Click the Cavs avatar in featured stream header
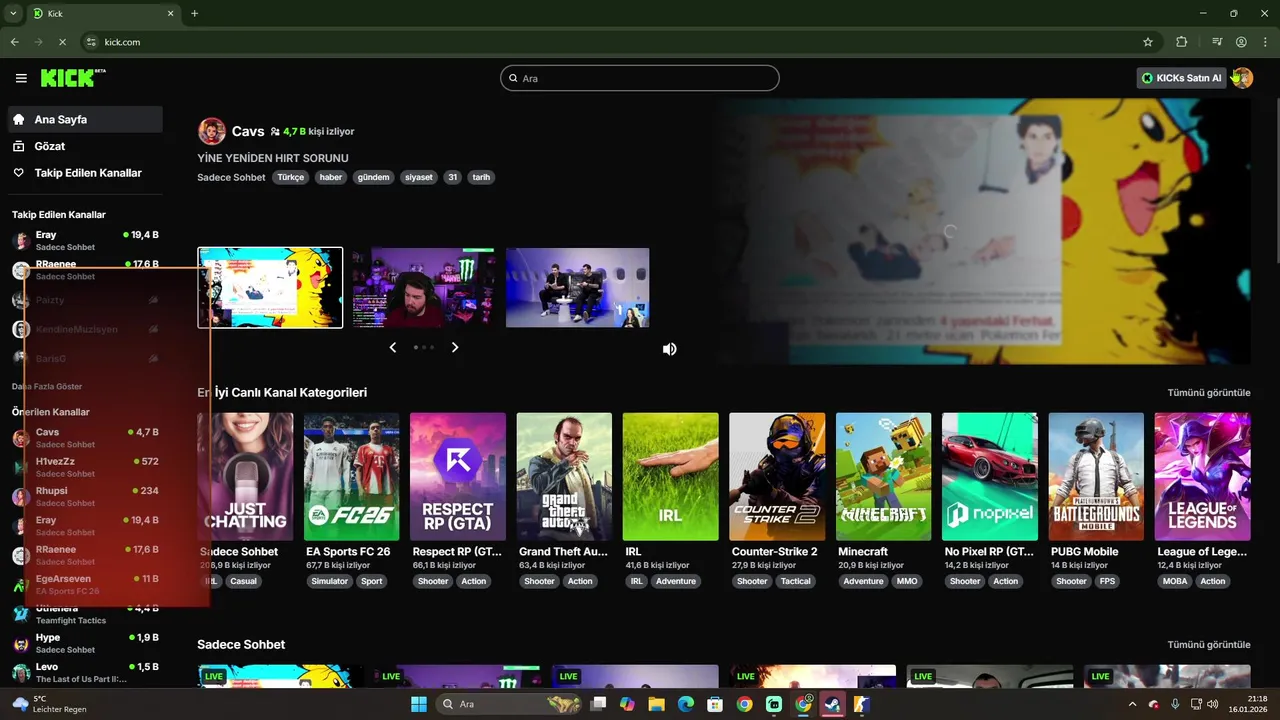The height and width of the screenshot is (720, 1280). (x=212, y=131)
